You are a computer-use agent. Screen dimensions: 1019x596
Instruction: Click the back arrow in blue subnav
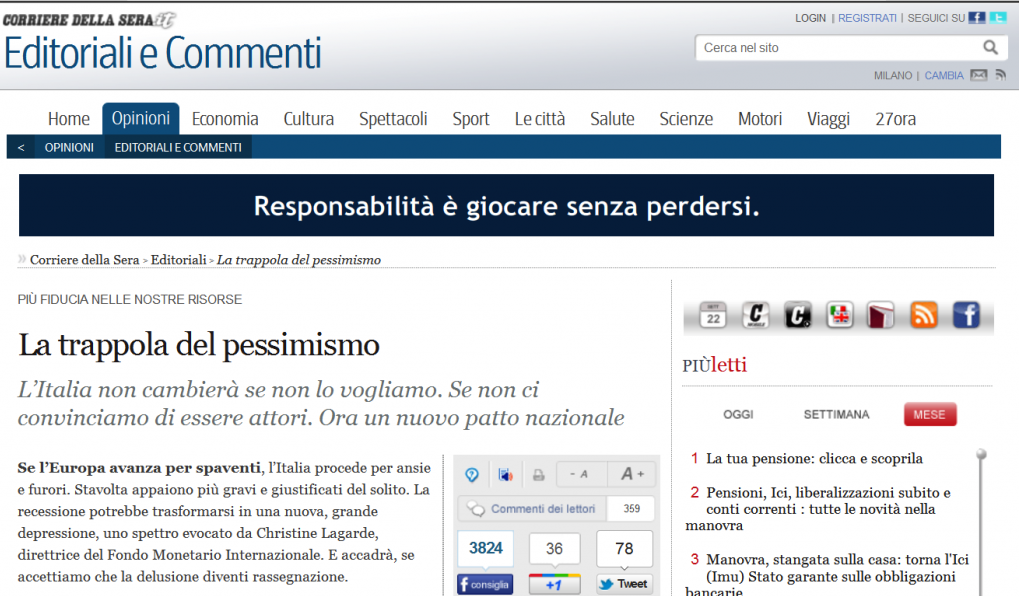[21, 148]
